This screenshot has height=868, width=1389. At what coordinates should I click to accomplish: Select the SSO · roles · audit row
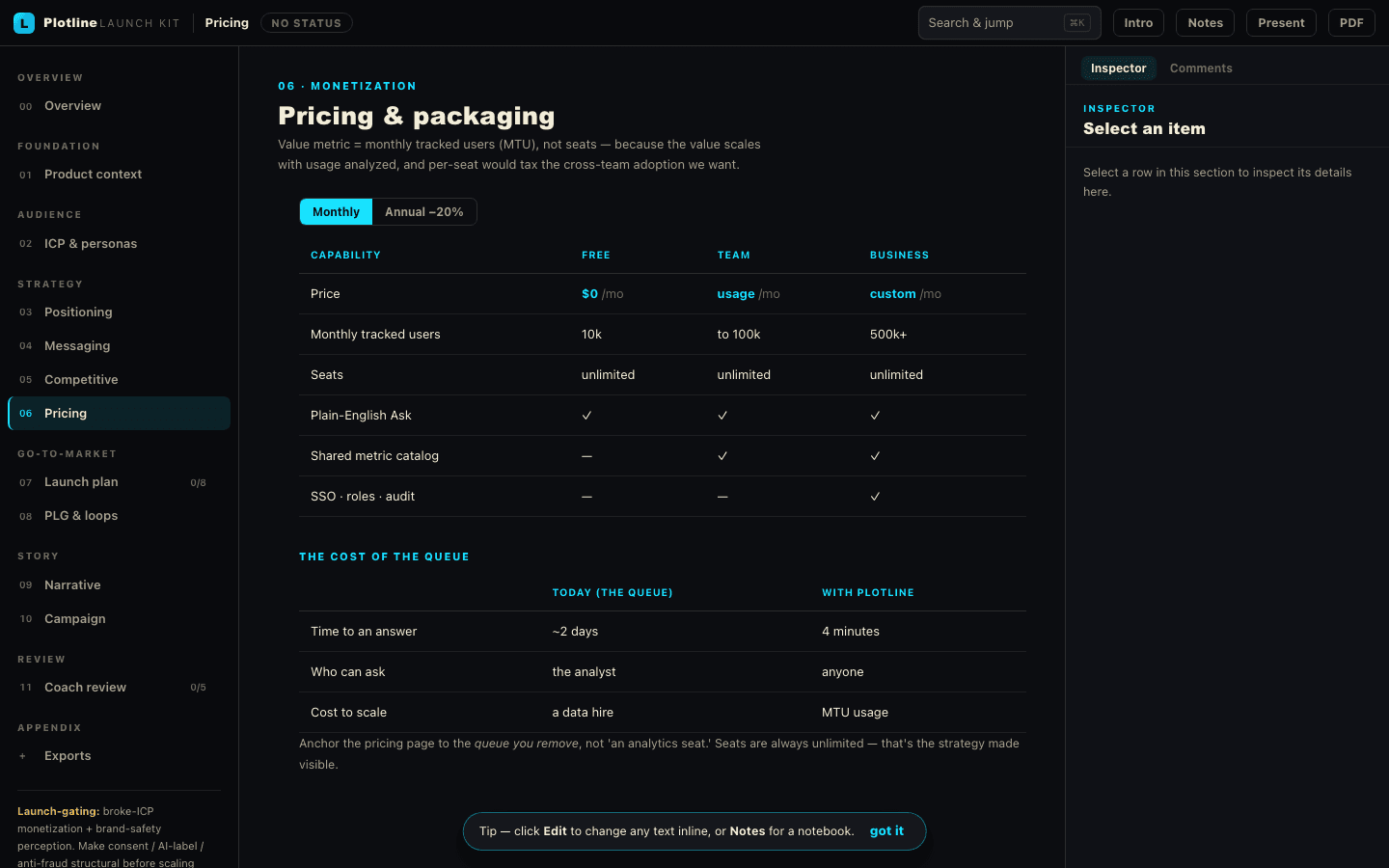pyautogui.click(x=663, y=497)
